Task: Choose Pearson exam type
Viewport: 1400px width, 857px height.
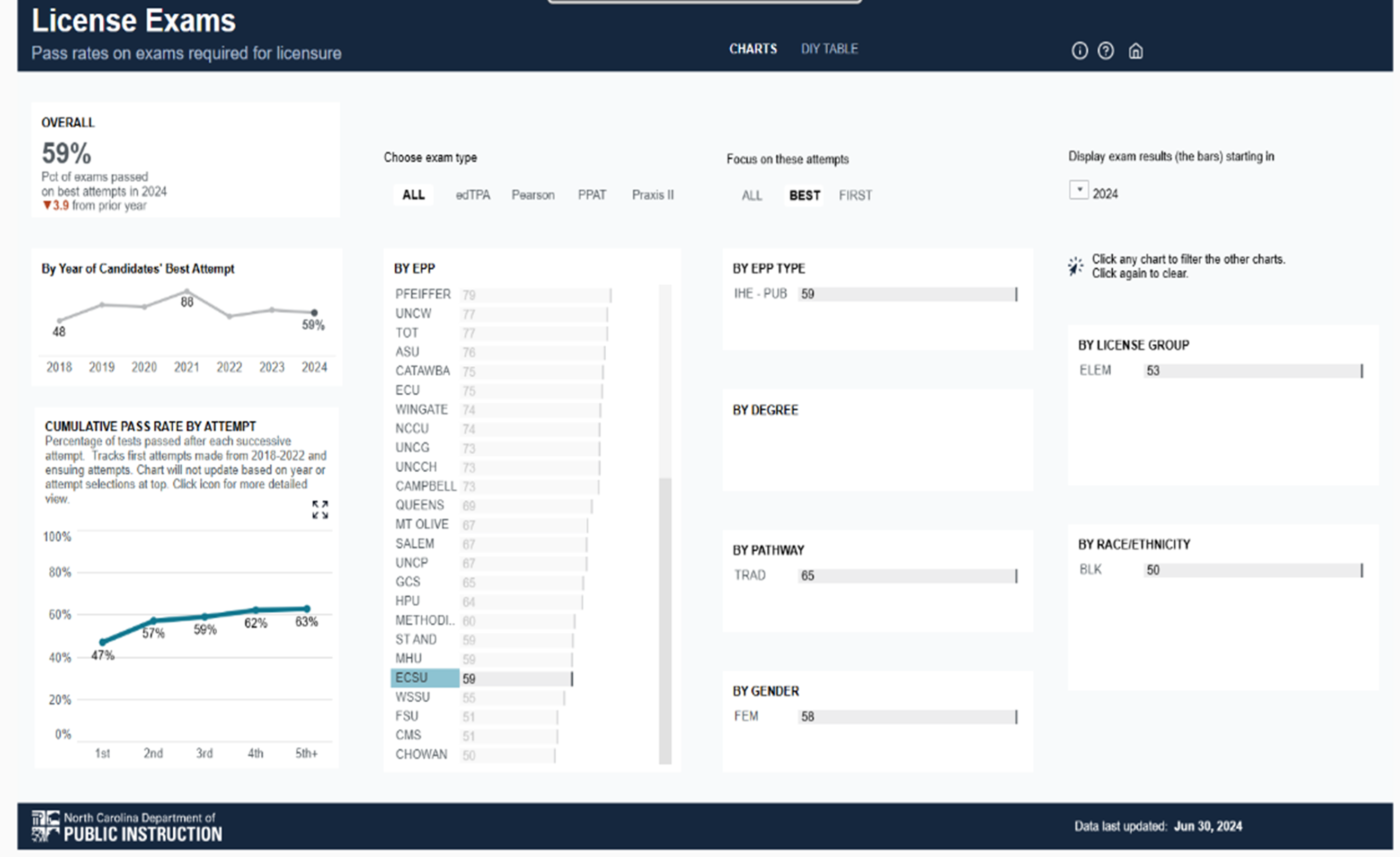Action: 533,195
